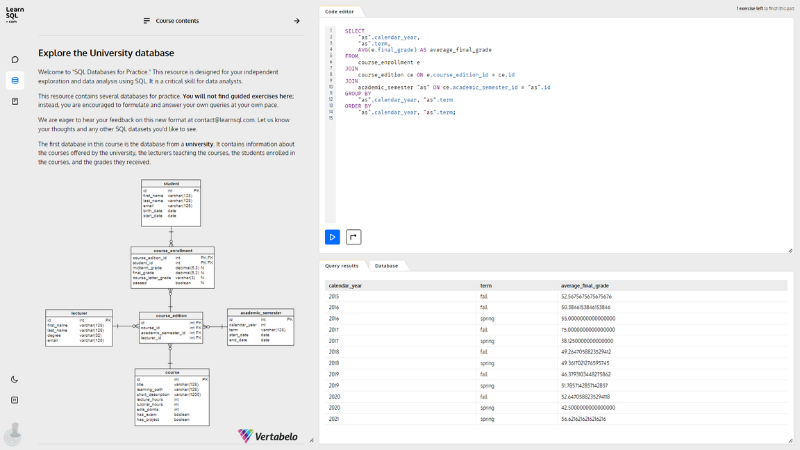Switch to the Query results tab
This screenshot has width=800, height=450.
(341, 266)
